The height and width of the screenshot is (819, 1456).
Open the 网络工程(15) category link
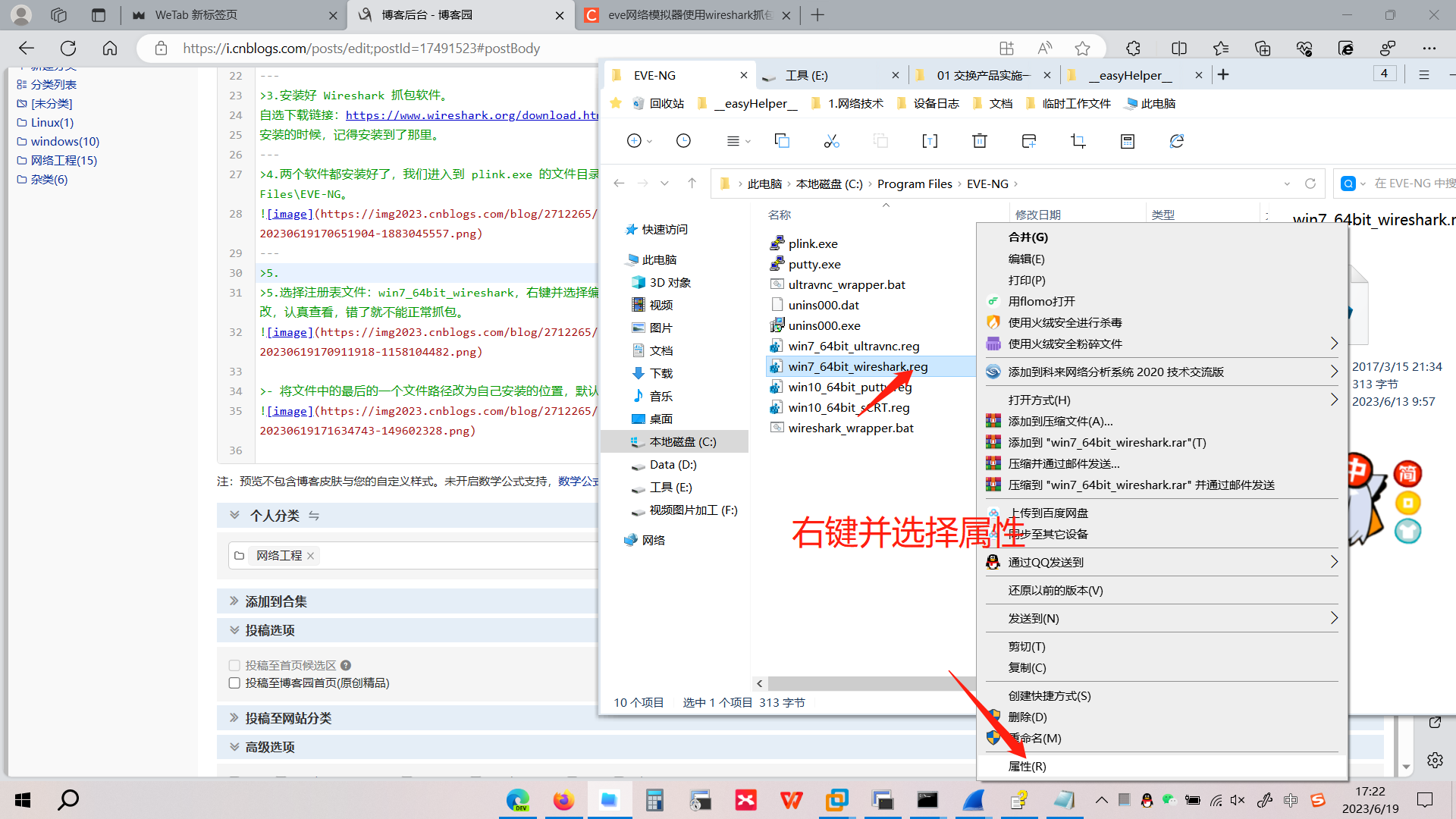point(64,160)
